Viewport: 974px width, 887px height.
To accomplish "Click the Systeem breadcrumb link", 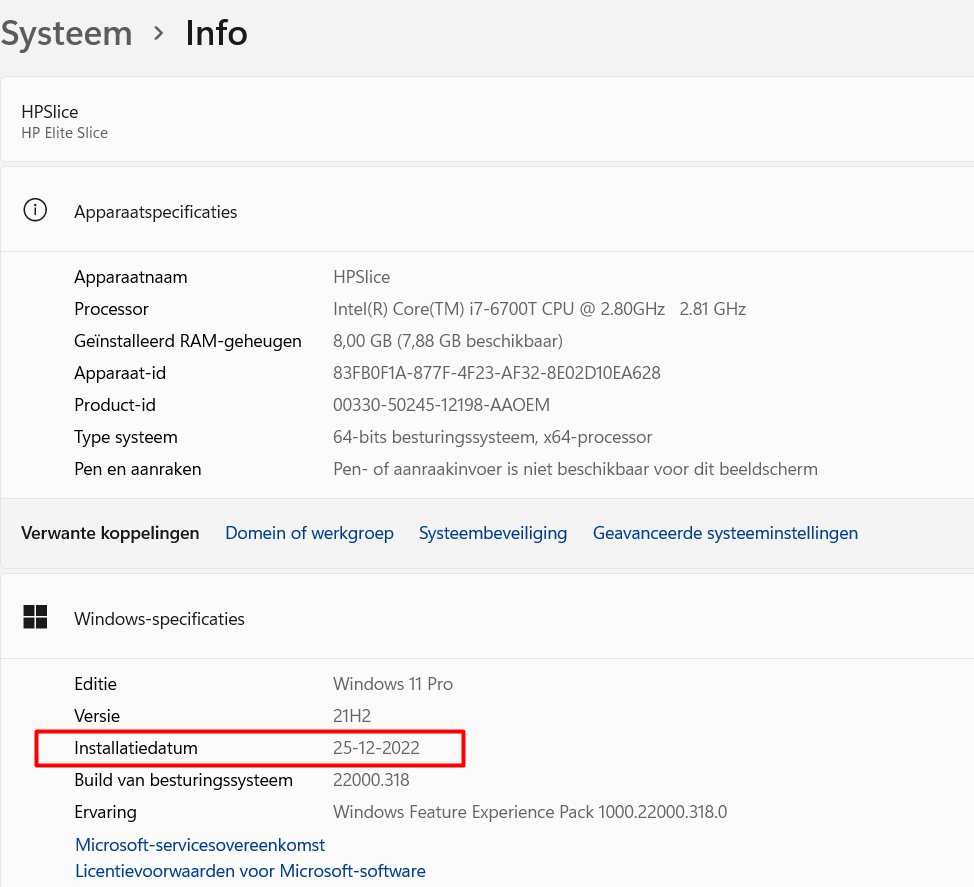I will (66, 33).
